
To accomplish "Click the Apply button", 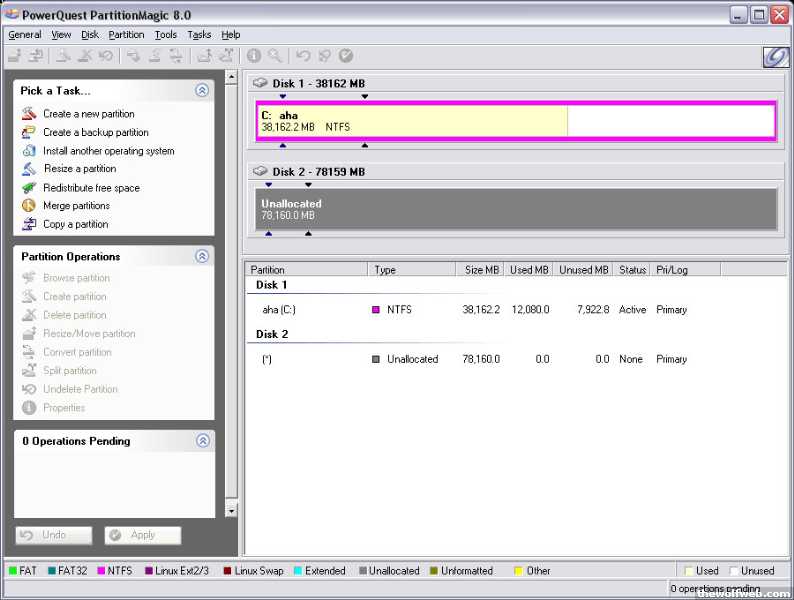I will 143,535.
